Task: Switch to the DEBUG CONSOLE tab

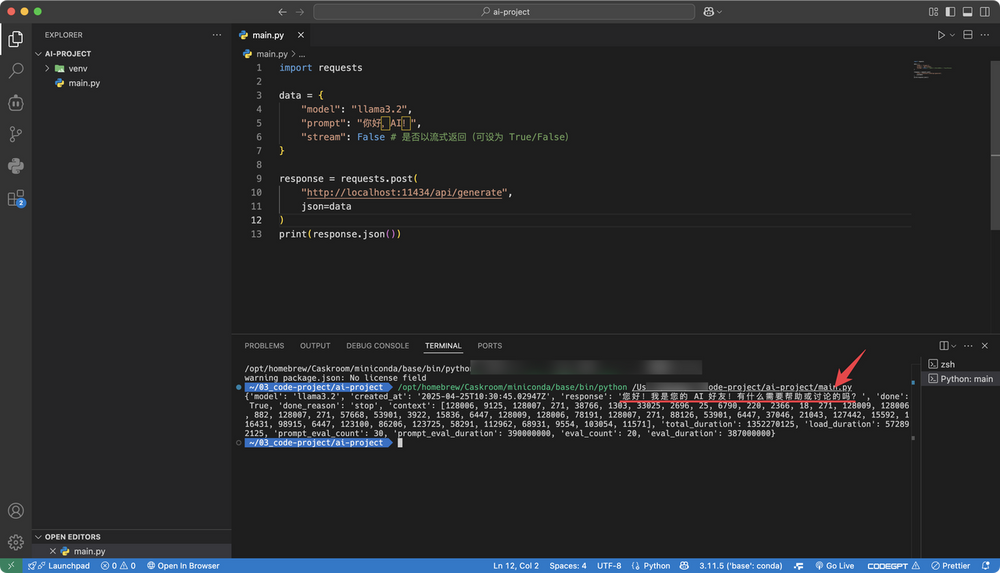Action: [377, 346]
